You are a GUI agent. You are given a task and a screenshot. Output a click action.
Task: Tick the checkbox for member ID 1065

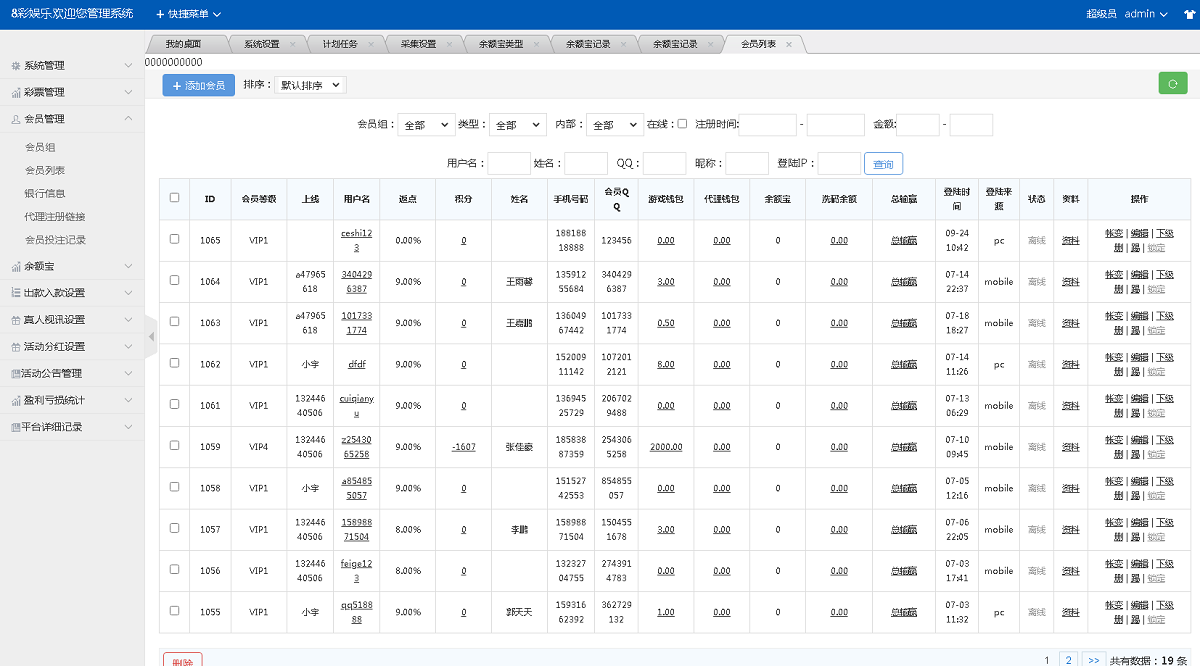tap(174, 239)
